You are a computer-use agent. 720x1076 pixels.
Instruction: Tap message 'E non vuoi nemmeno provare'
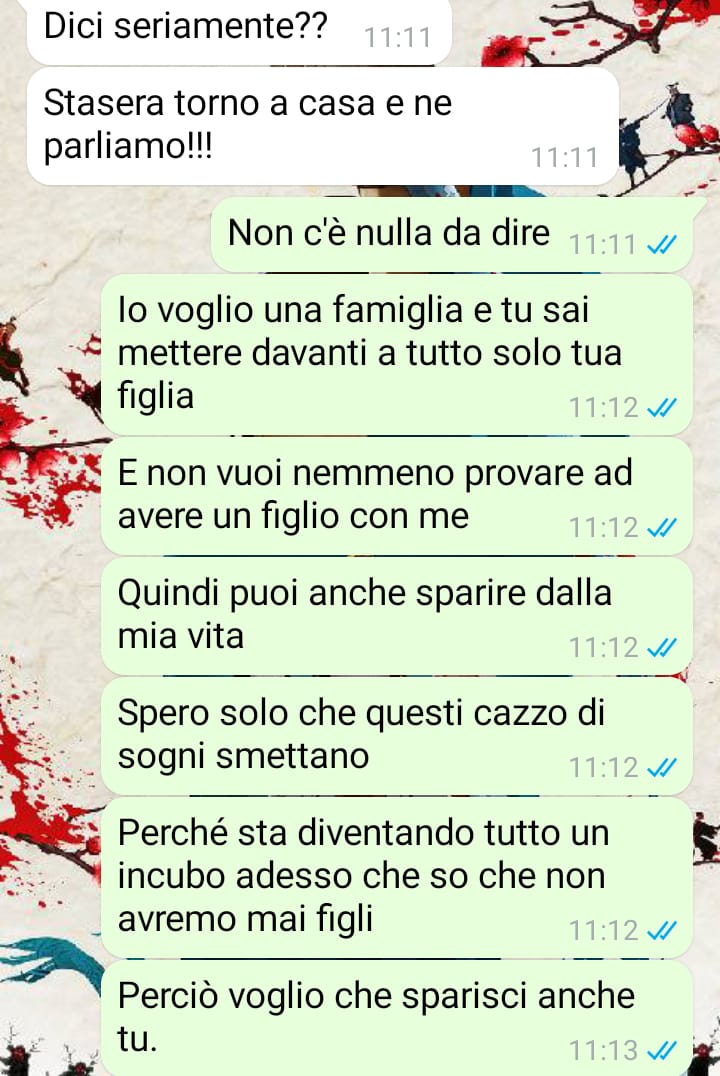[397, 496]
